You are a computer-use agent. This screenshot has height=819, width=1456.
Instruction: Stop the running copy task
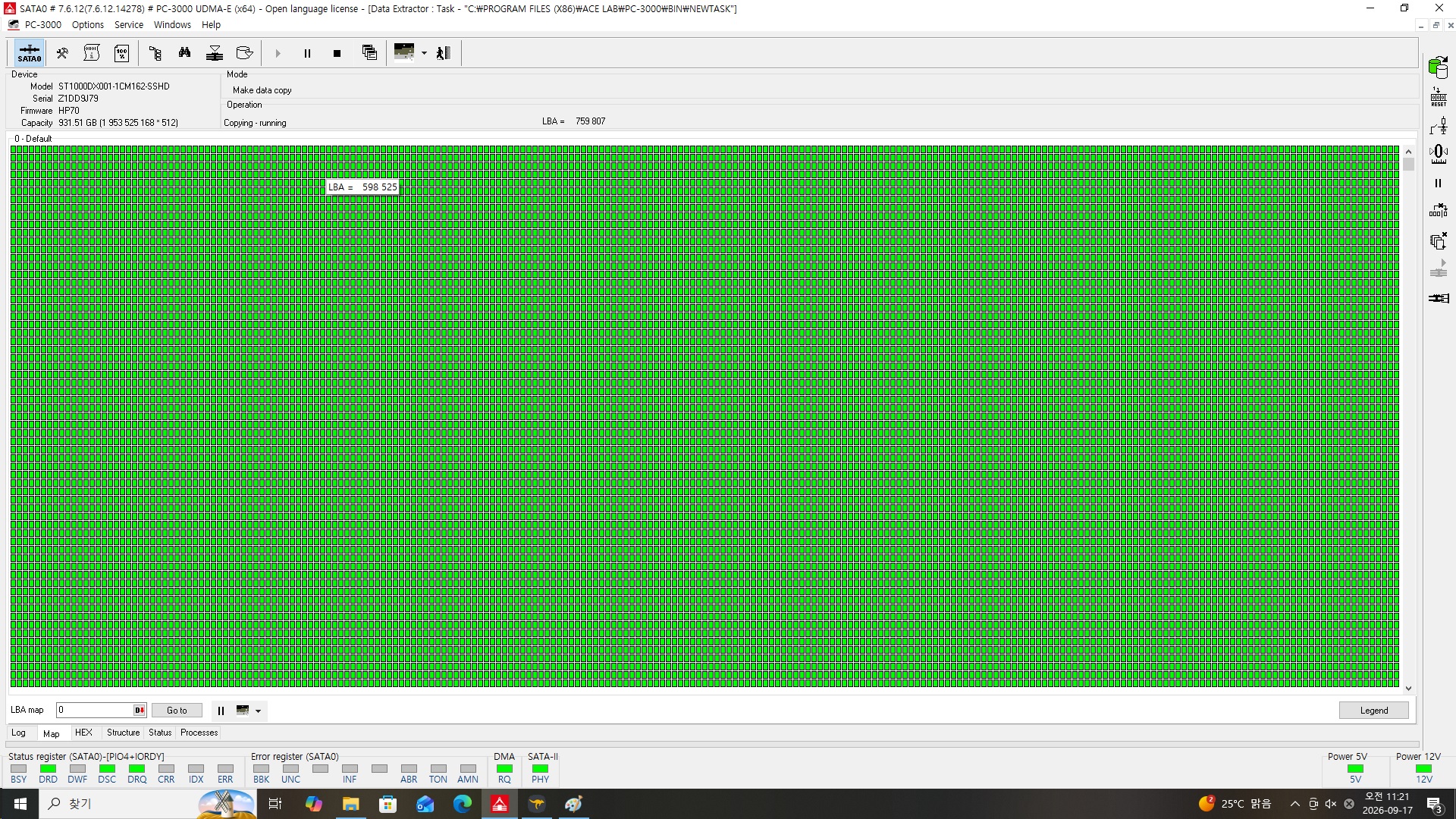pyautogui.click(x=337, y=53)
